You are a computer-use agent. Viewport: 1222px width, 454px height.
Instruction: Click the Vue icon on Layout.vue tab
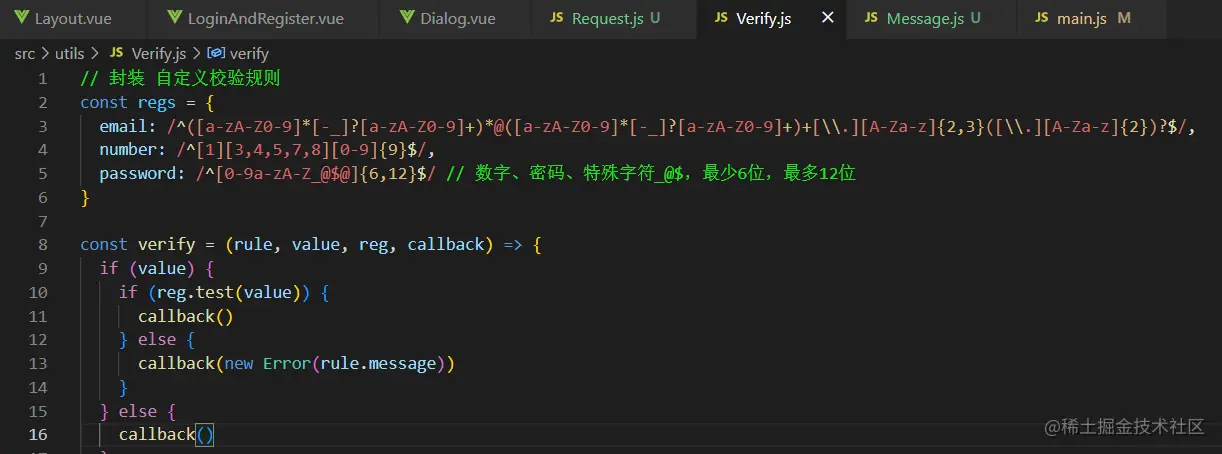tap(21, 18)
